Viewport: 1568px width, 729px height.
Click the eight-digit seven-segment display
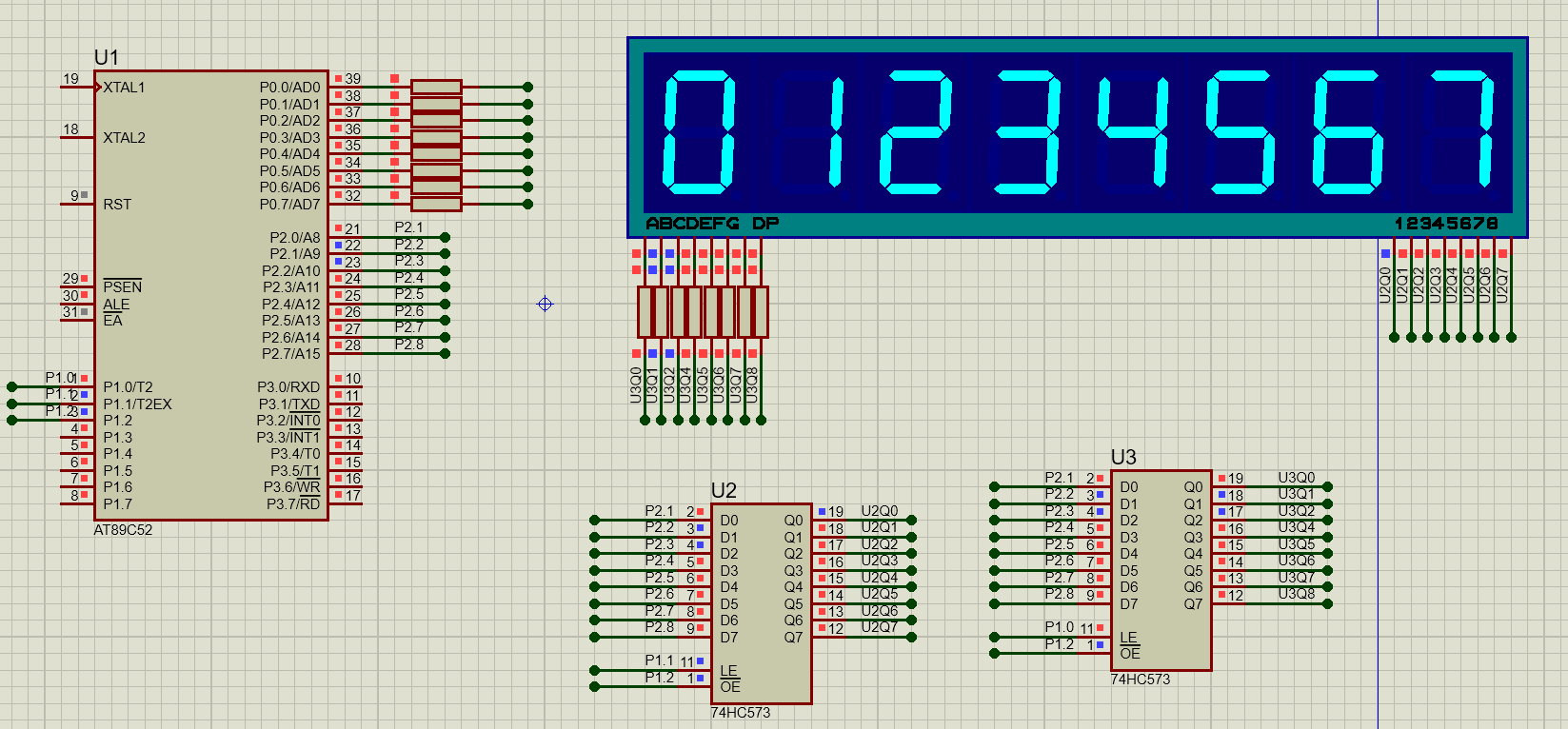coord(1077,133)
